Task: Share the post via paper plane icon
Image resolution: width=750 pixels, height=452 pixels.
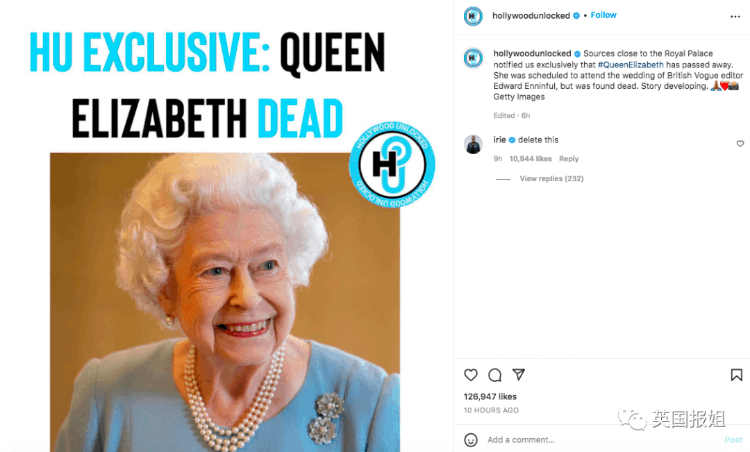Action: (x=518, y=375)
